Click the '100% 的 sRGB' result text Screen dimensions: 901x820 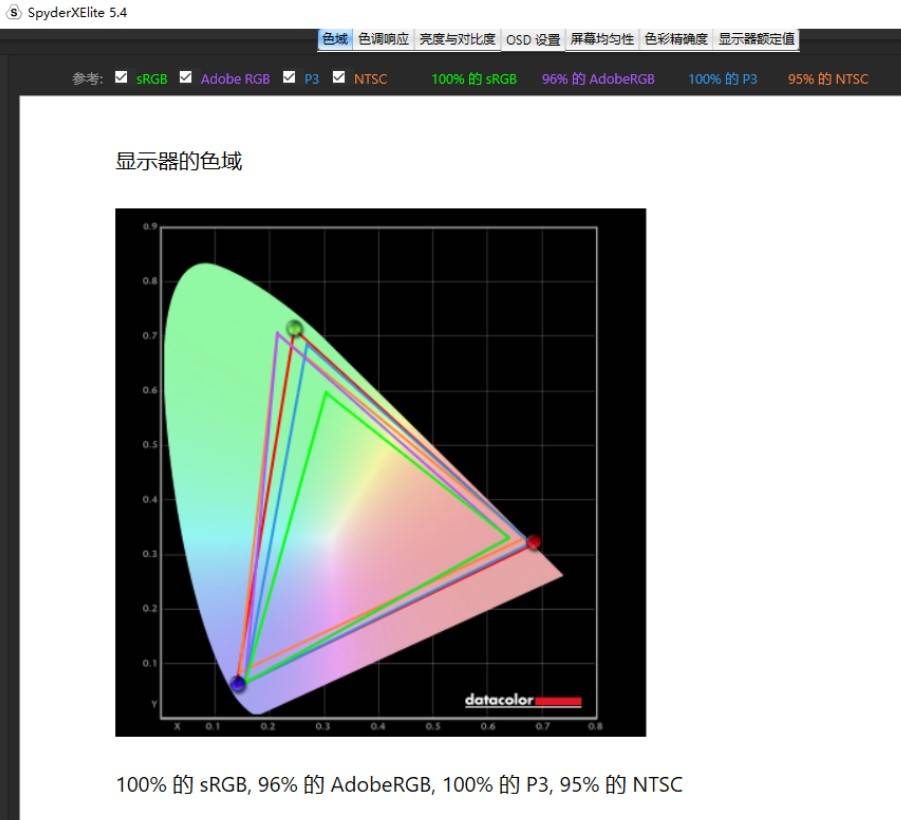[x=474, y=79]
